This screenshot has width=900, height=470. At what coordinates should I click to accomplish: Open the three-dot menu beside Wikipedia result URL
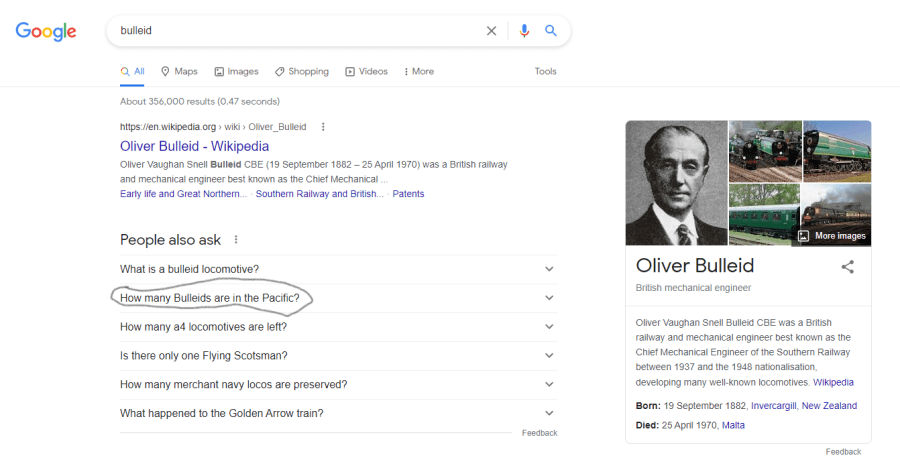tap(323, 127)
